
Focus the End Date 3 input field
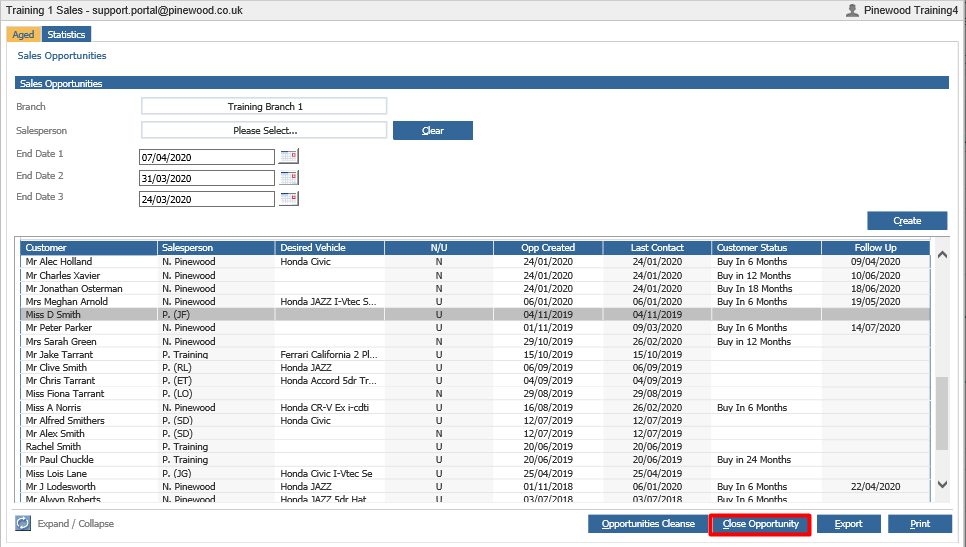click(x=206, y=199)
